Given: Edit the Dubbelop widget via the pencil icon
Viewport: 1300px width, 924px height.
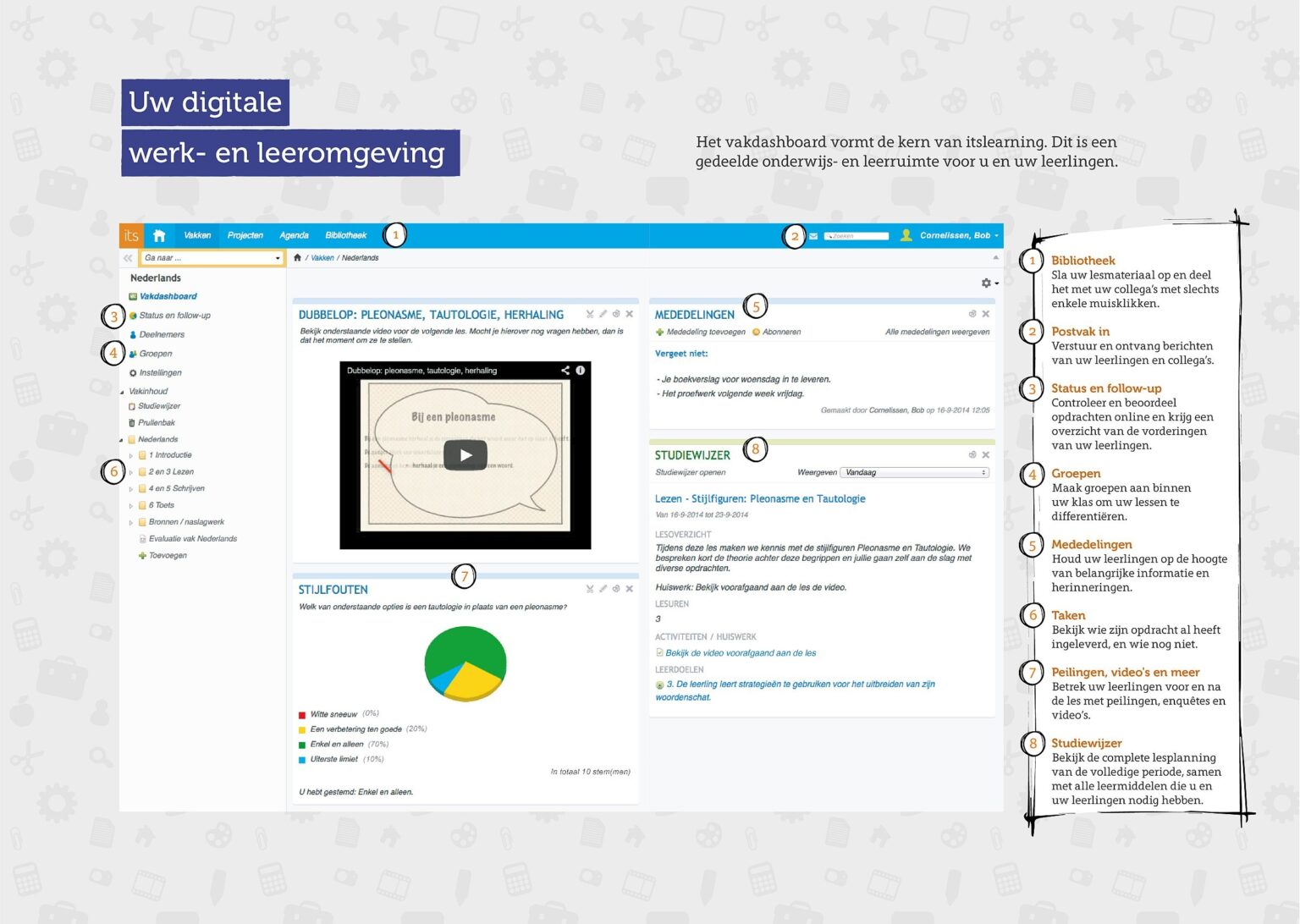Looking at the screenshot, I should point(603,313).
